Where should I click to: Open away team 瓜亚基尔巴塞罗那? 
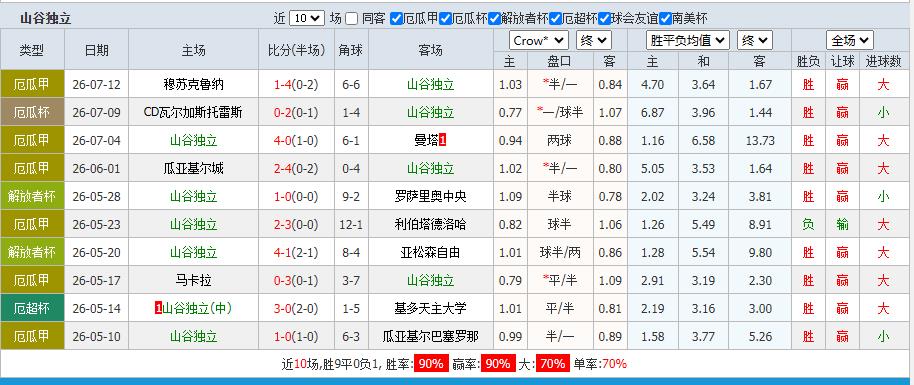[431, 337]
